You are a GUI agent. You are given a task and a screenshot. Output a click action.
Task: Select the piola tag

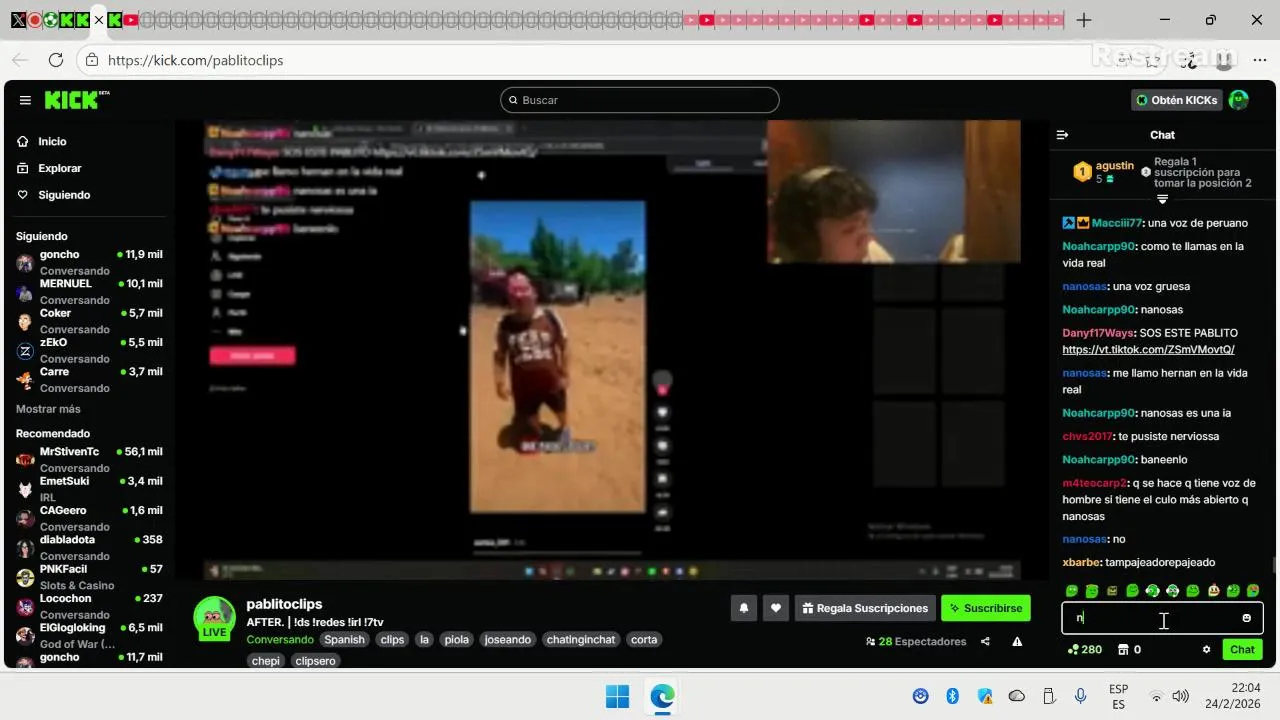point(457,640)
